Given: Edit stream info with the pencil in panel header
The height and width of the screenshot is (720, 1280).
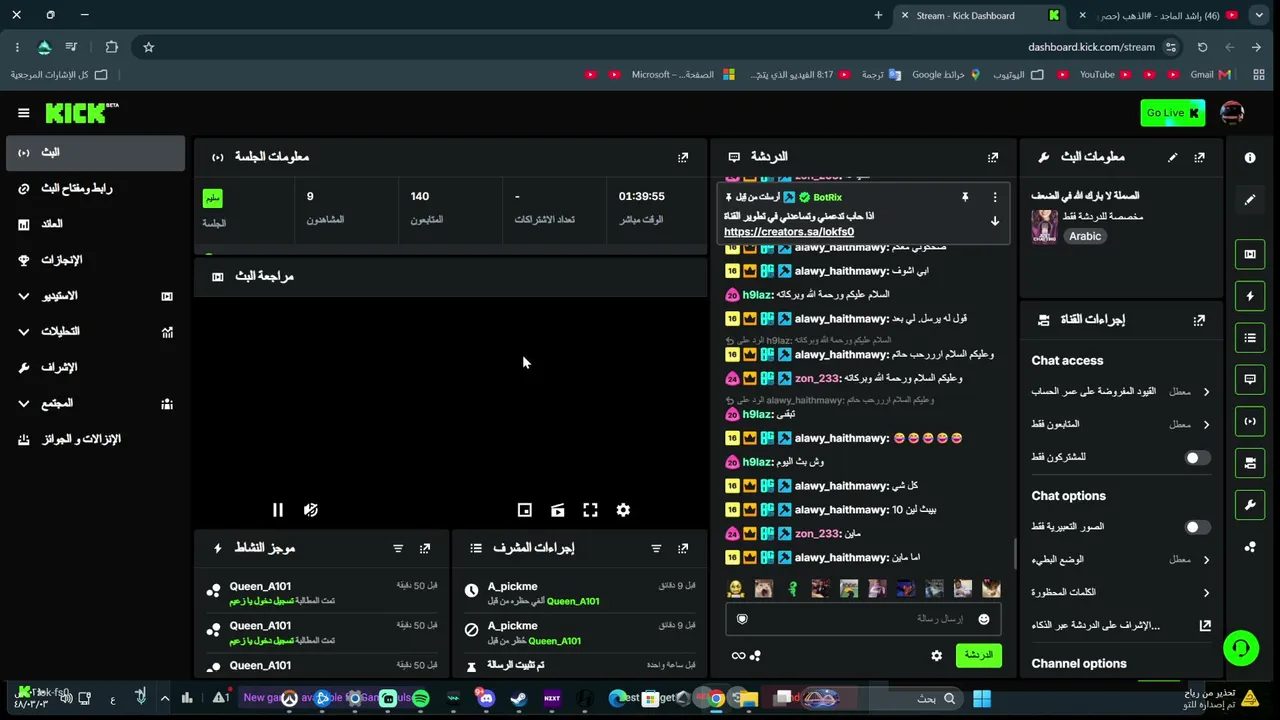Looking at the screenshot, I should click(x=1172, y=157).
